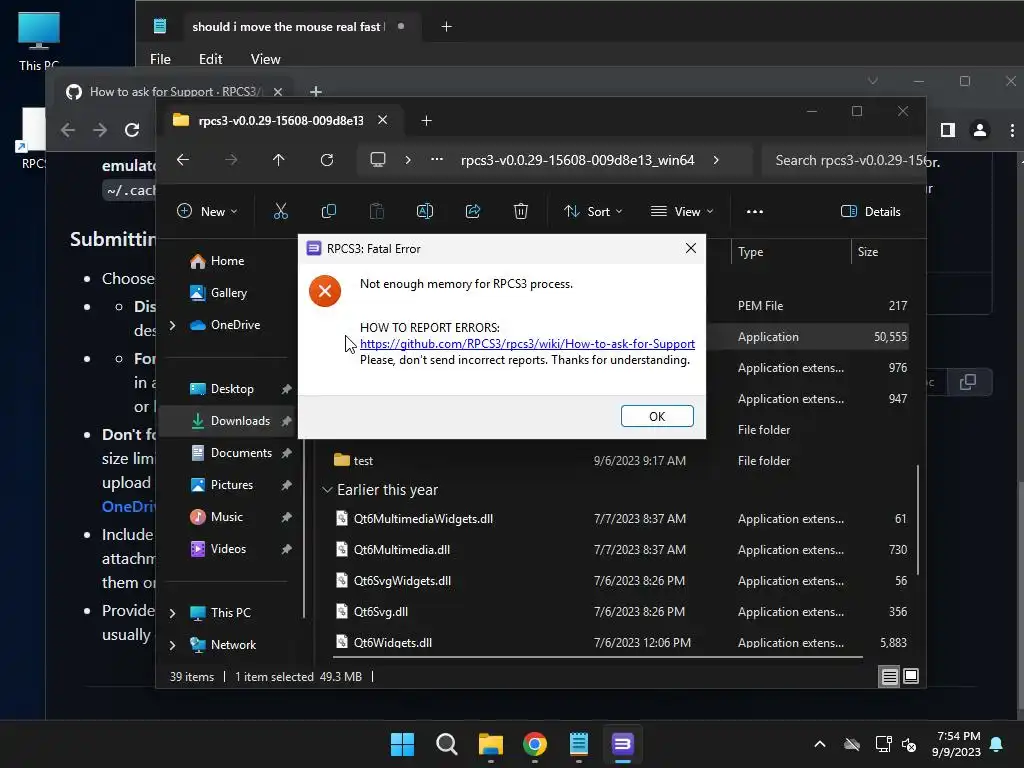Image resolution: width=1024 pixels, height=768 pixels.
Task: Click the Paste clipboard icon in Explorer
Action: coord(377,211)
